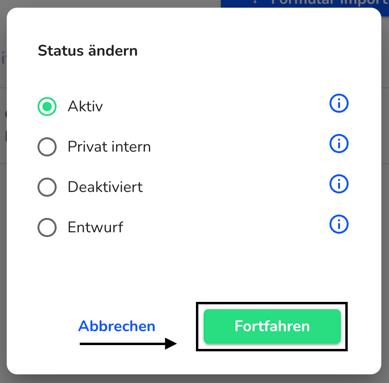This screenshot has width=389, height=383.
Task: Click the icon in Formular import button
Action: 255,2
